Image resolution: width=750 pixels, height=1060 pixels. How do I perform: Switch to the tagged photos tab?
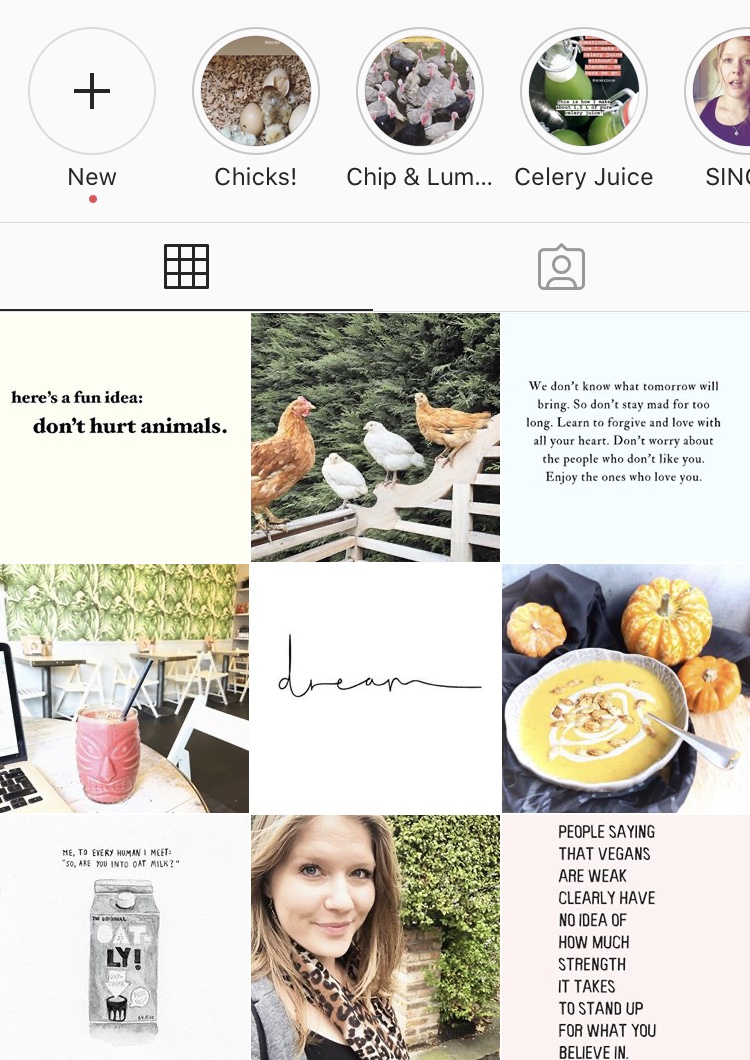coord(561,268)
